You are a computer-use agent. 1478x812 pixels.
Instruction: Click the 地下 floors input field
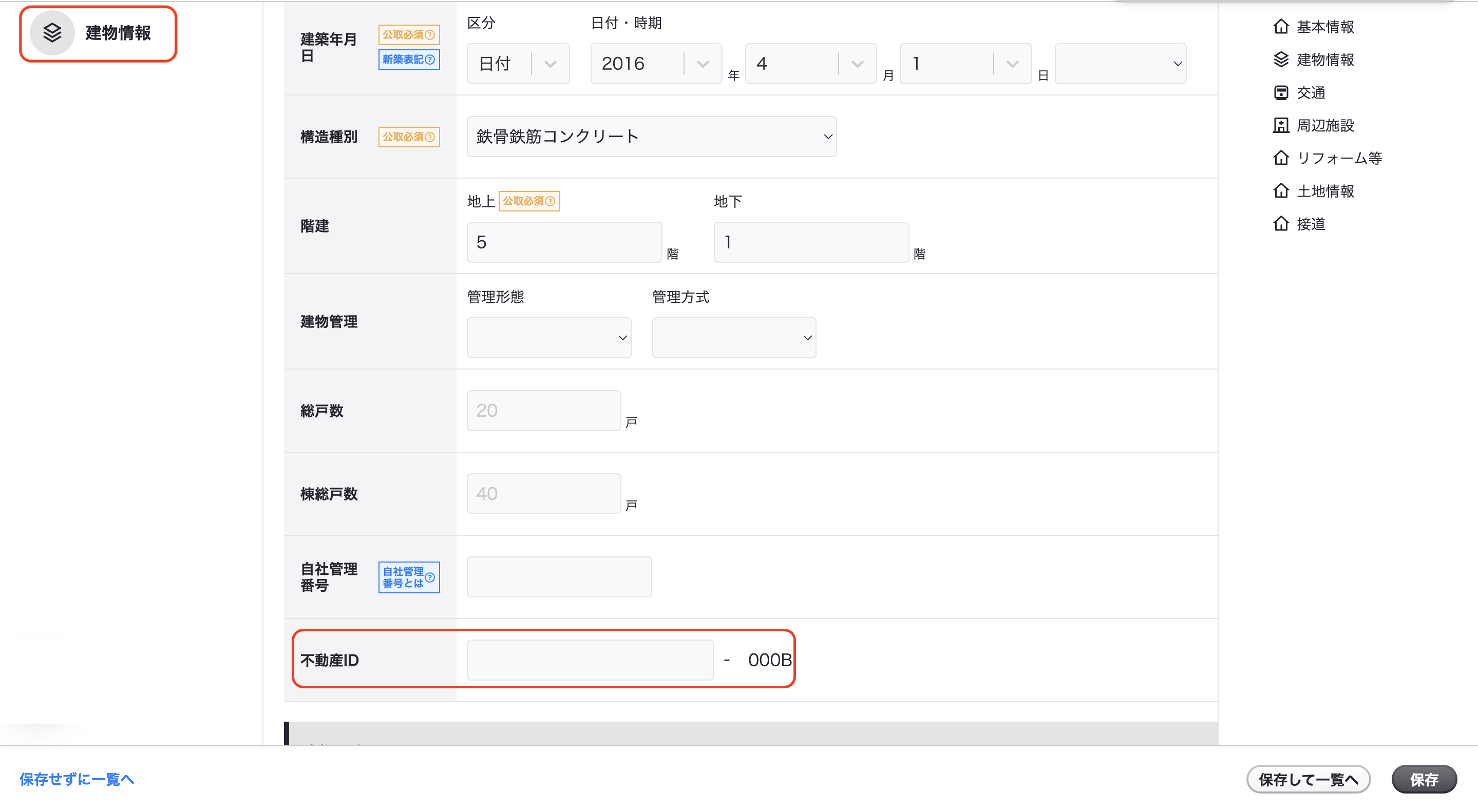click(811, 243)
